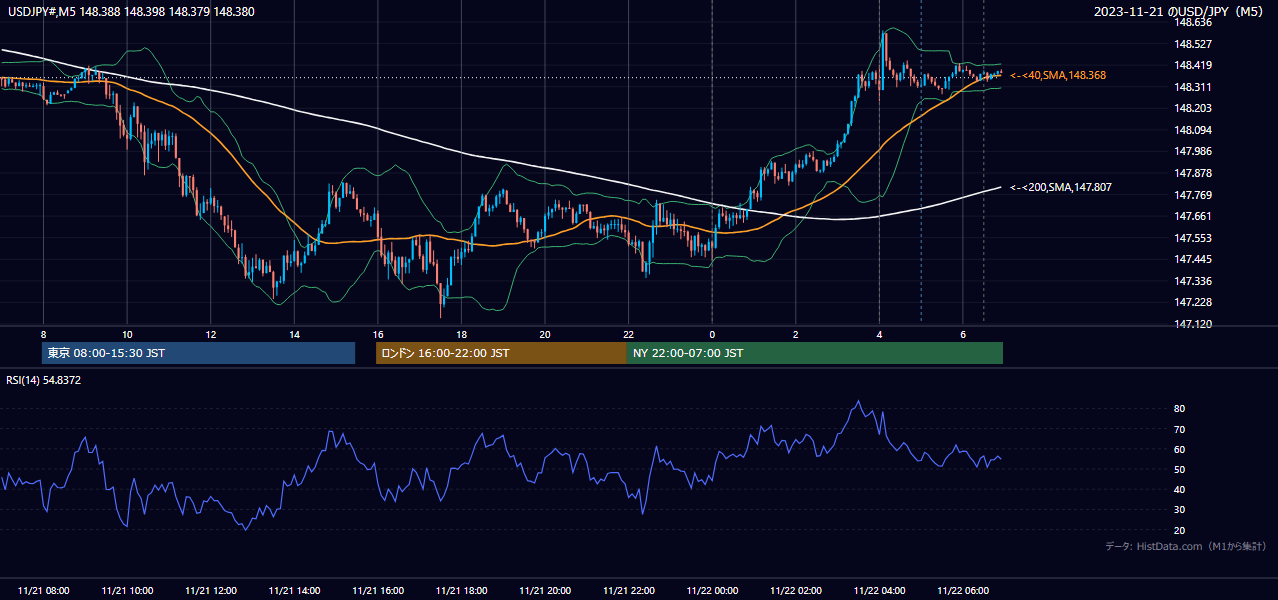The image size is (1278, 600).
Task: Click the bottom time label 11/21 22:00
Action: coord(628,591)
